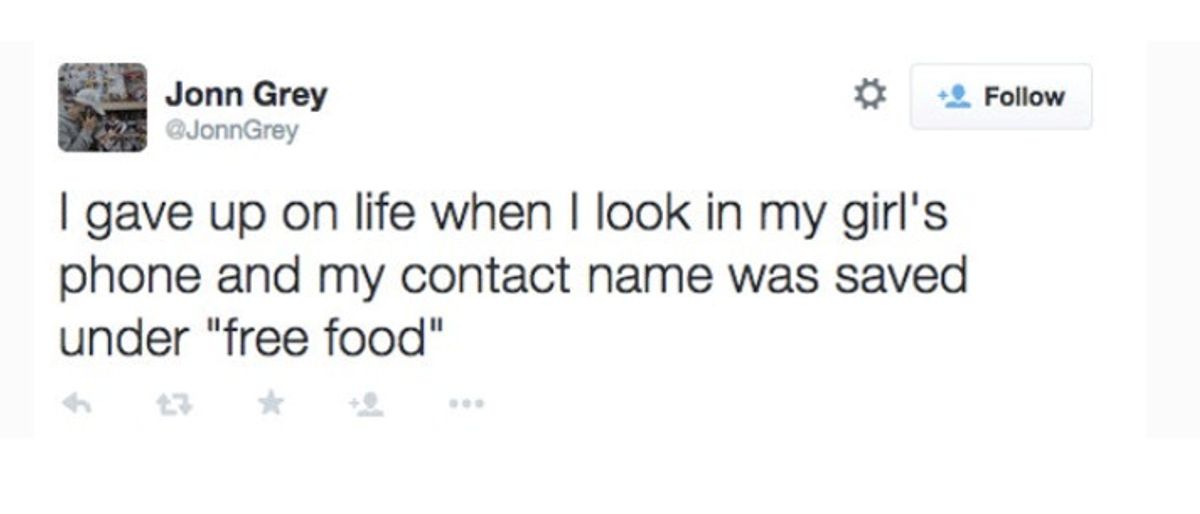Retweet the "free food" tweet
The width and height of the screenshot is (1200, 514).
167,404
